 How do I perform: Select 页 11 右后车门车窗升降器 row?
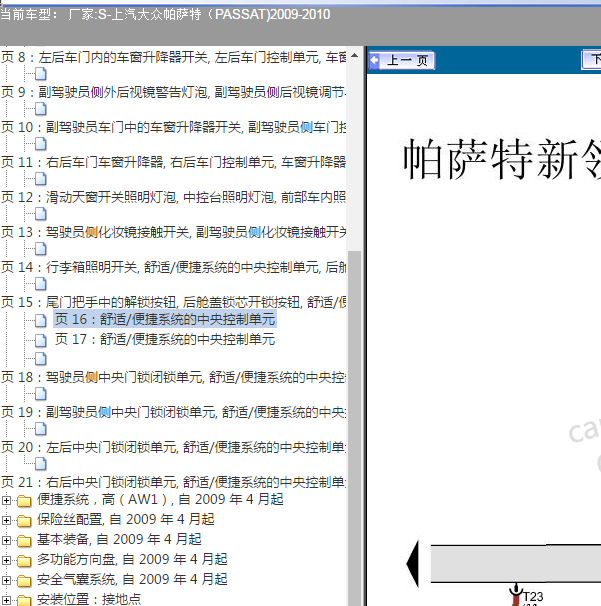(173, 162)
